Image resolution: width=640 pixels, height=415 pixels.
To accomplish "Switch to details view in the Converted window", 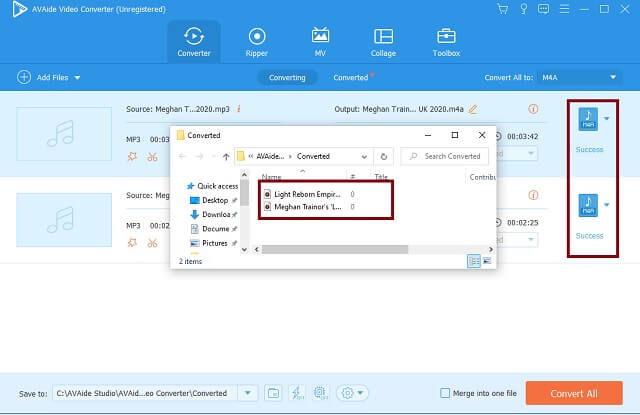I will tap(474, 261).
